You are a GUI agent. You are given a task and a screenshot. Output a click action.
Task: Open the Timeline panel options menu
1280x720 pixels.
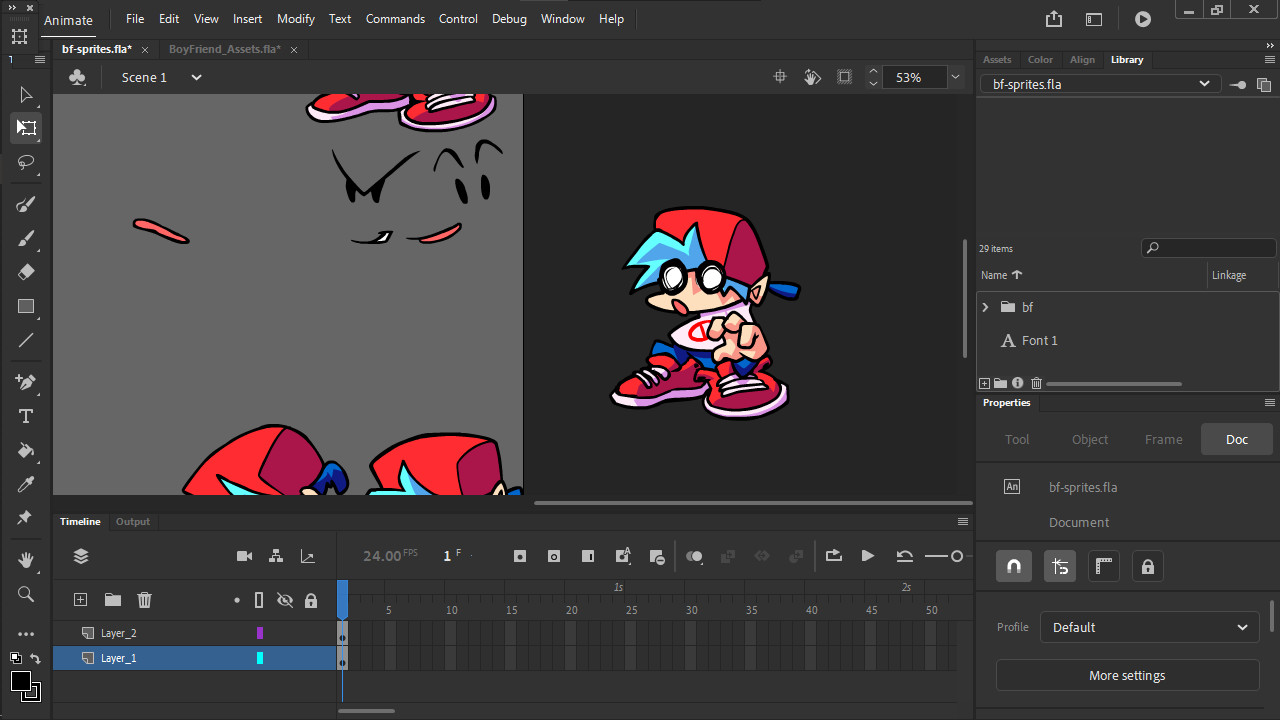pyautogui.click(x=963, y=521)
